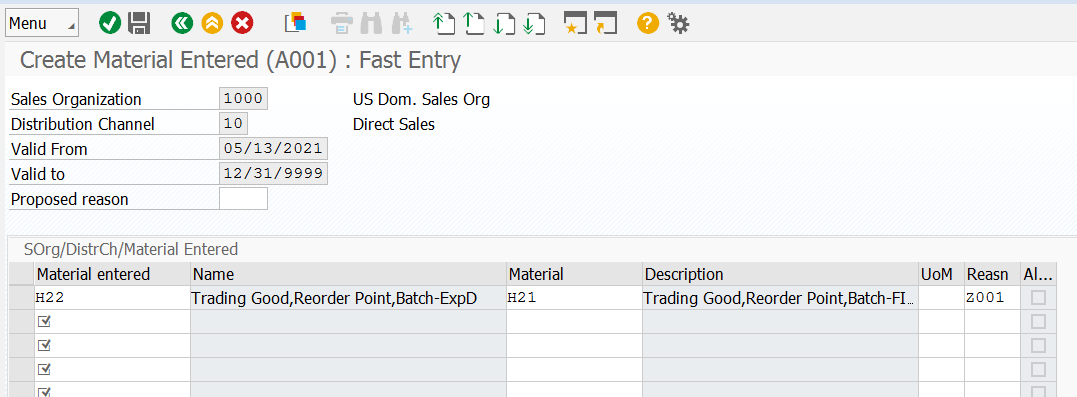Screen dimensions: 1077x397
Task: Go back with the green double-arrow icon
Action: pos(182,23)
